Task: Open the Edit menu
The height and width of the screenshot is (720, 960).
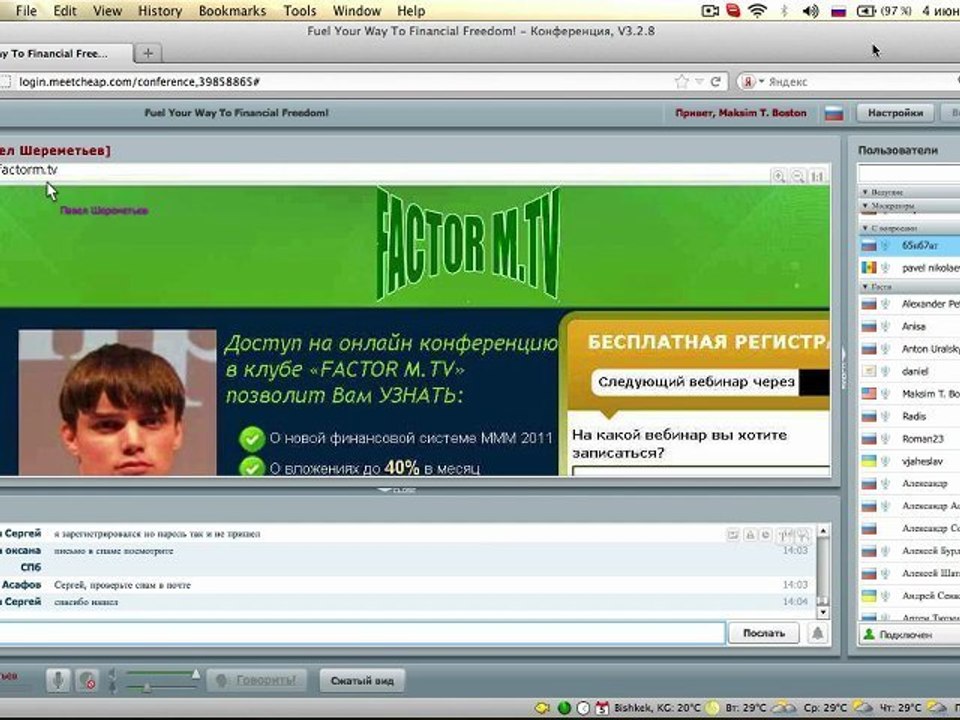Action: [65, 10]
